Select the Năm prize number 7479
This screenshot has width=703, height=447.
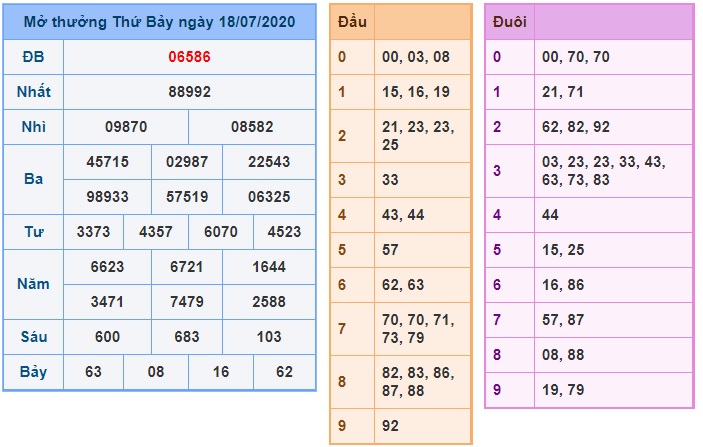pyautogui.click(x=187, y=302)
